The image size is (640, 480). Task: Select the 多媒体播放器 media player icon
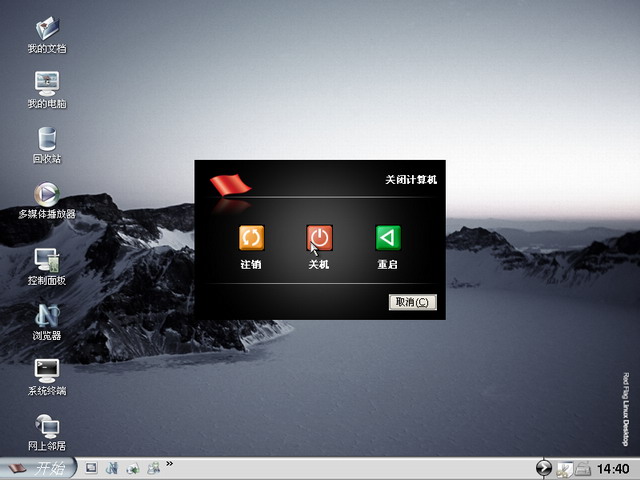coord(47,200)
